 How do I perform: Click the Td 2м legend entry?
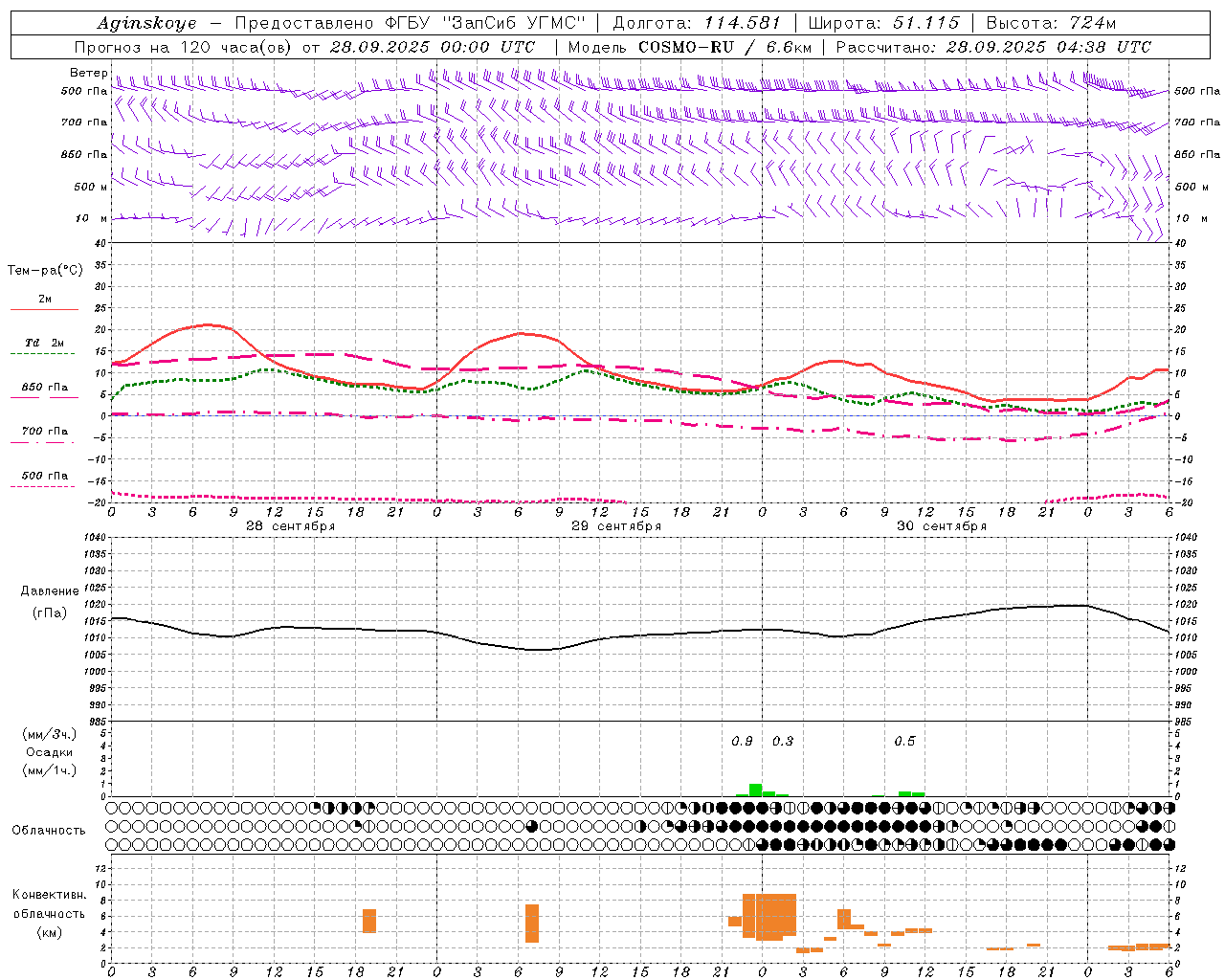[45, 343]
